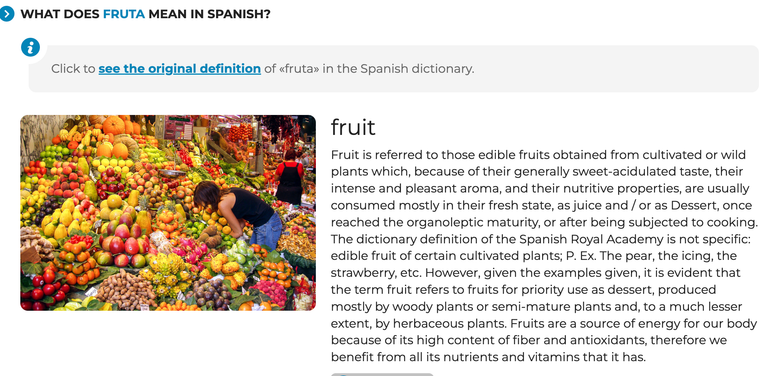Click the partially visible gray button below the definition
The width and height of the screenshot is (768, 376).
click(382, 375)
